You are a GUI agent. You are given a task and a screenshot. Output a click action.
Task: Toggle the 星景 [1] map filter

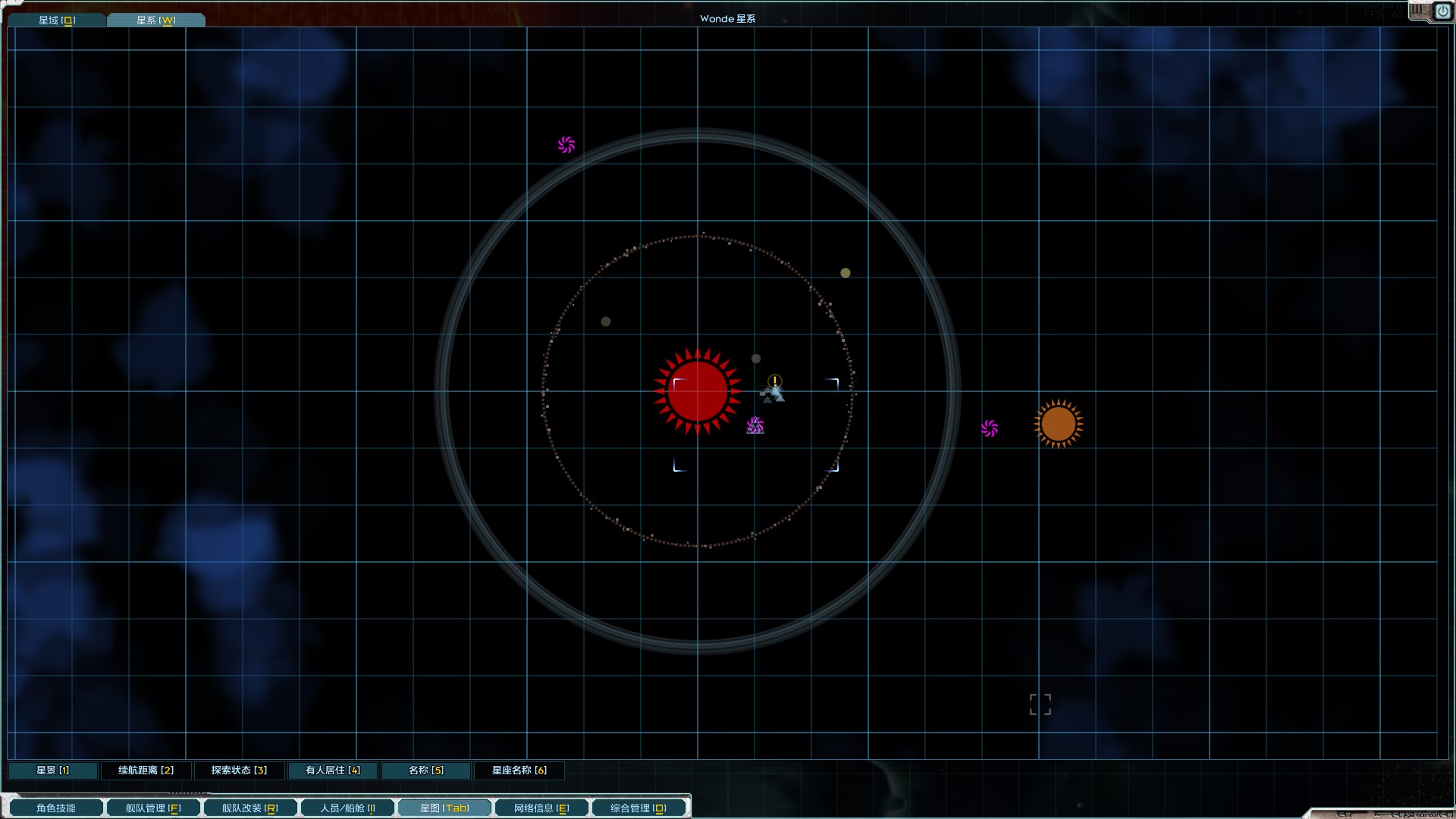53,770
